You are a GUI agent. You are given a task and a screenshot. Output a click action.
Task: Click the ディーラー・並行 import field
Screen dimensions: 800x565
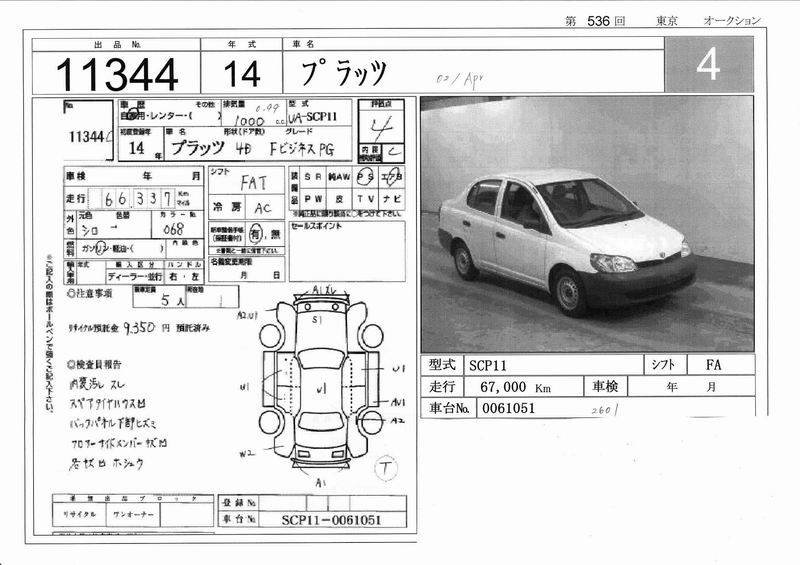click(135, 277)
